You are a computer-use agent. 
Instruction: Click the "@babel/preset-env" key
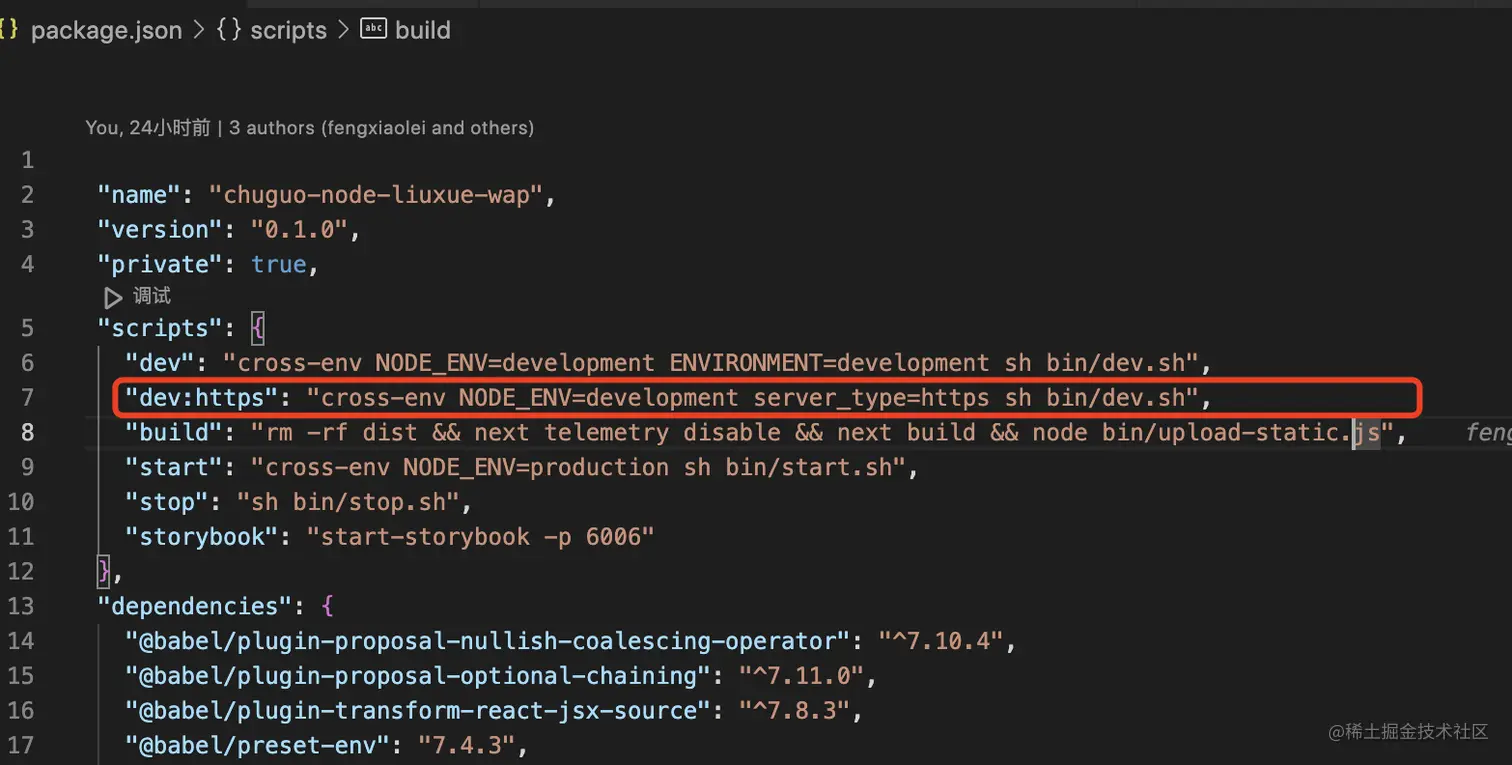click(257, 745)
